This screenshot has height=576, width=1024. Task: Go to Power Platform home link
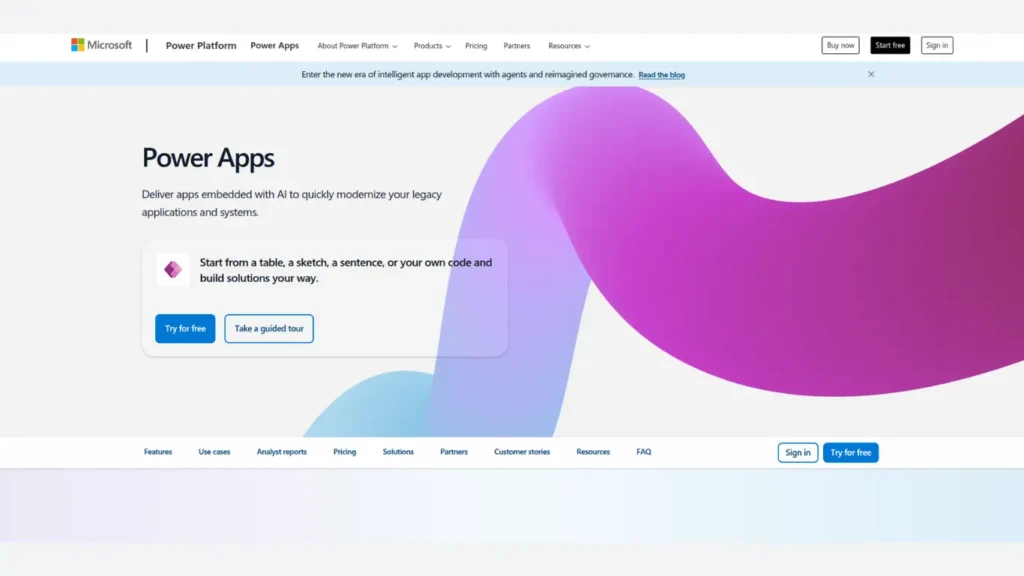click(x=200, y=45)
